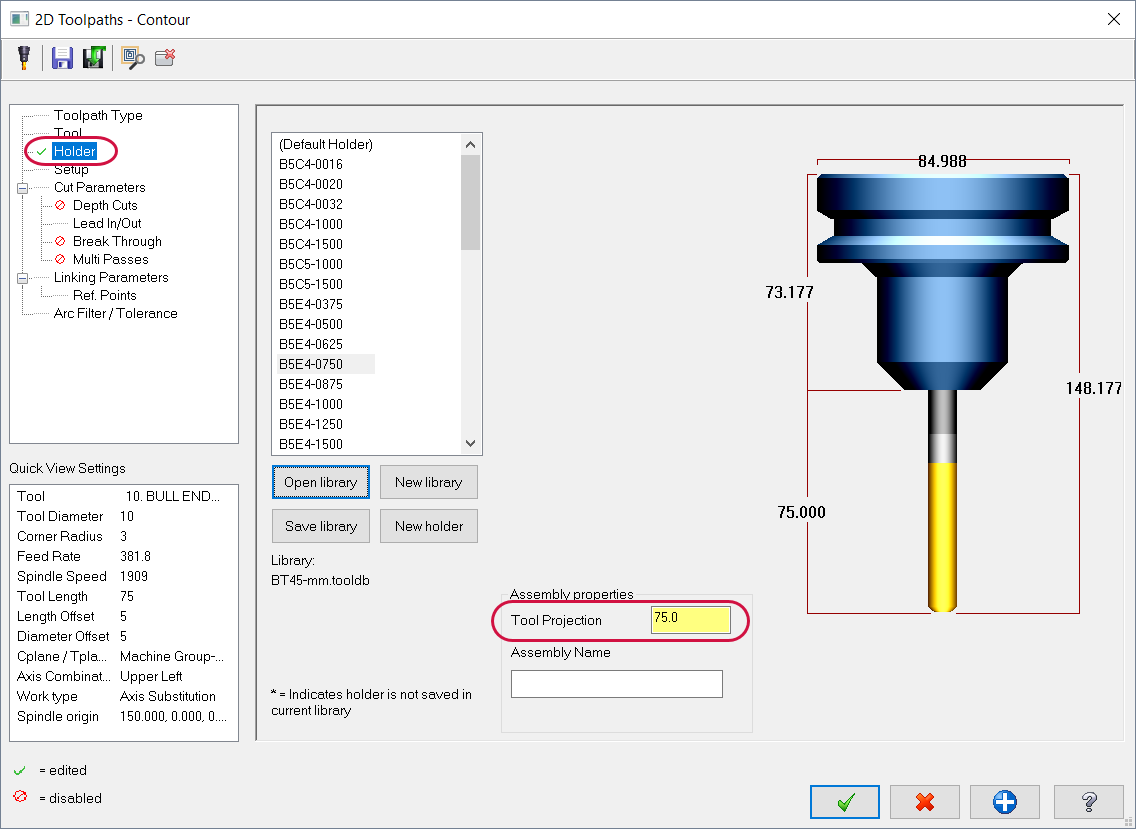Screen dimensions: 1136x829
Task: Click the holder list scroll up arrow
Action: tap(470, 144)
